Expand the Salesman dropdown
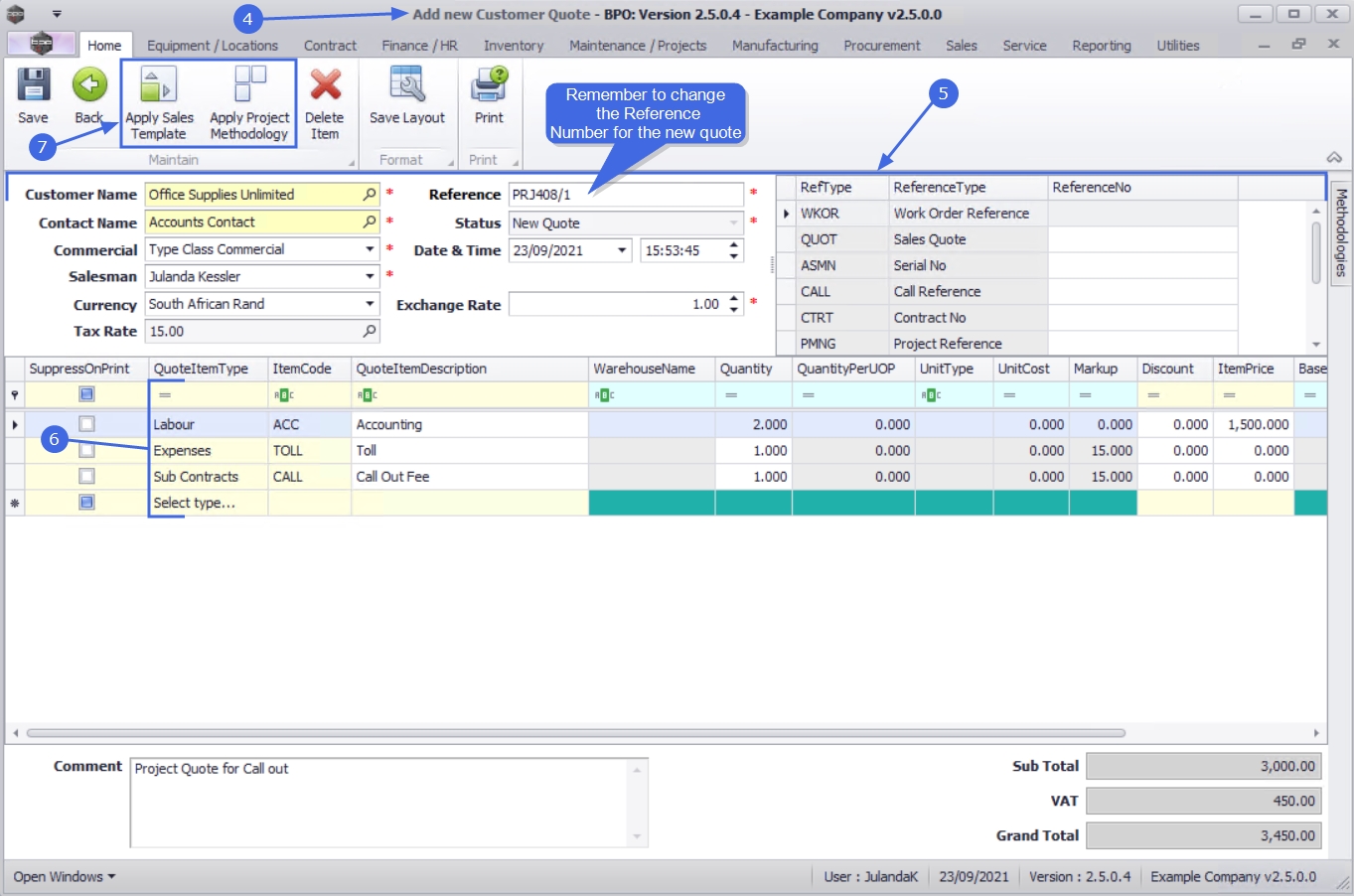This screenshot has height=896, width=1354. click(x=370, y=277)
